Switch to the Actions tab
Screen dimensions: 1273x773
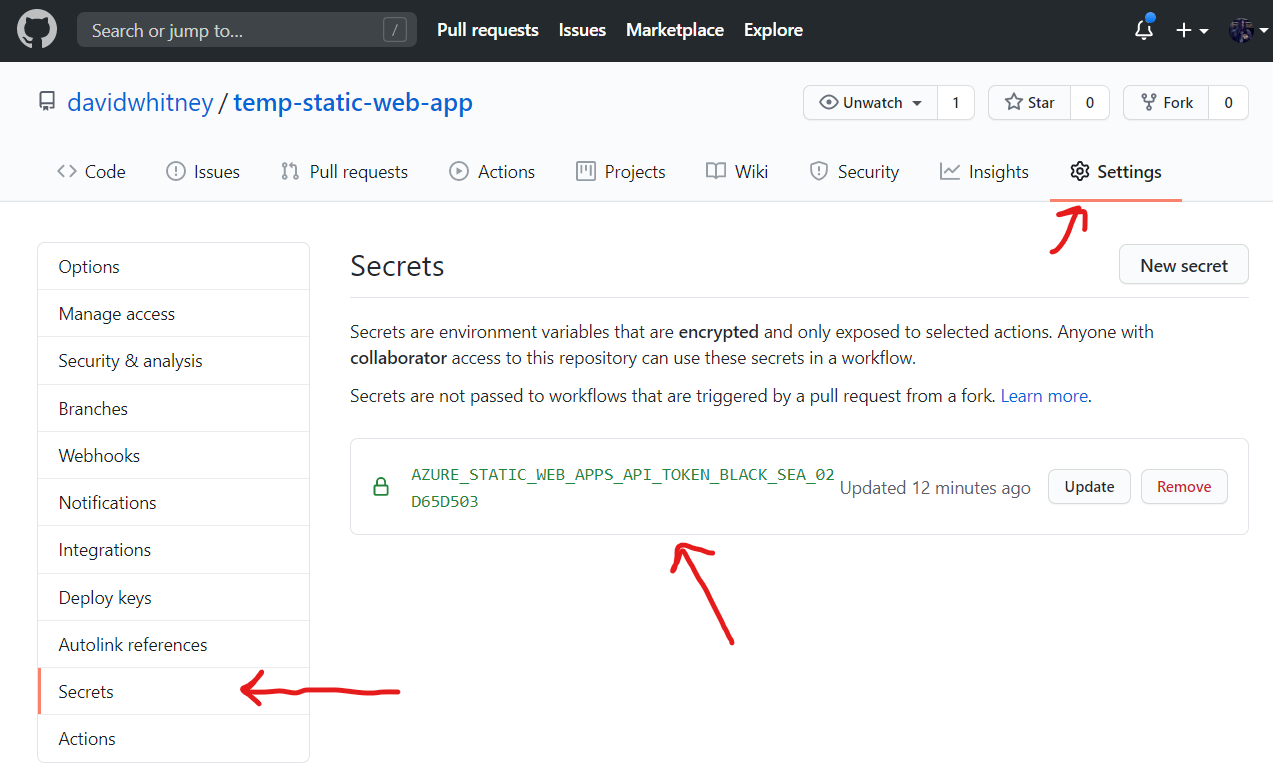(492, 172)
